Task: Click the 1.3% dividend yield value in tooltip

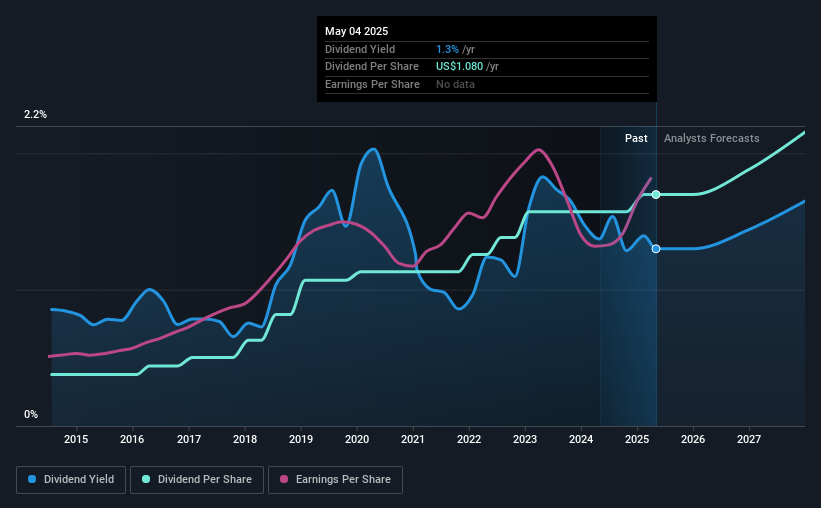Action: click(x=447, y=49)
